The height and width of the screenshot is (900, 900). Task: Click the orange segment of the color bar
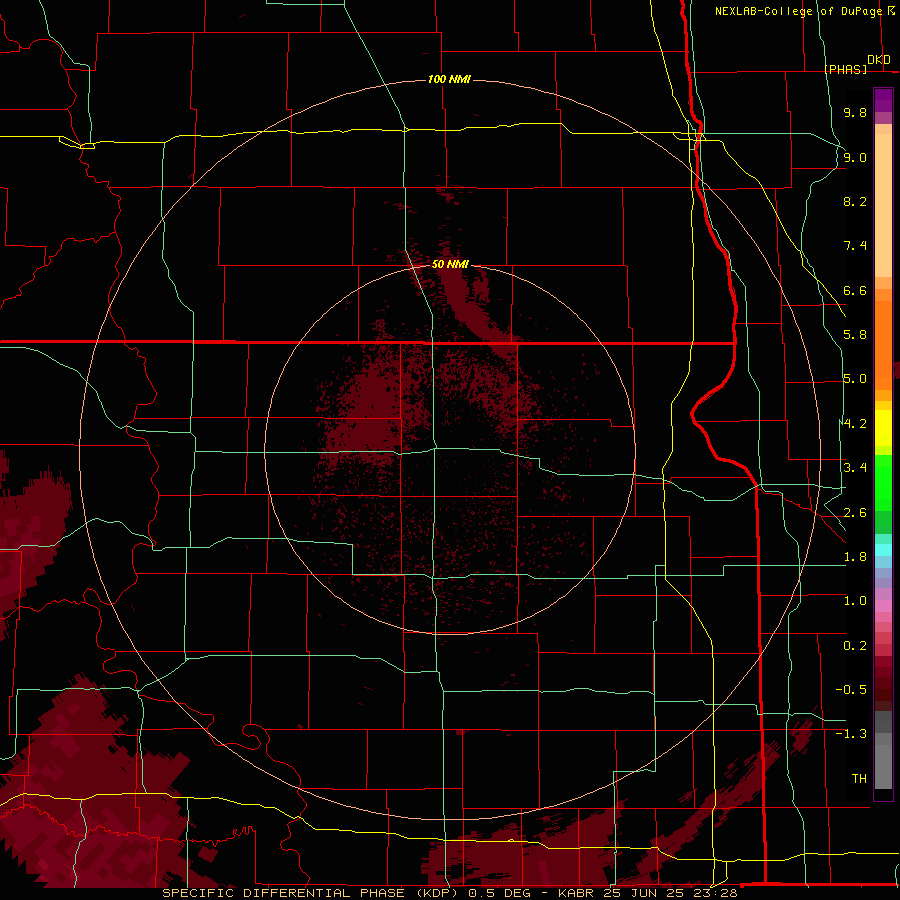883,344
